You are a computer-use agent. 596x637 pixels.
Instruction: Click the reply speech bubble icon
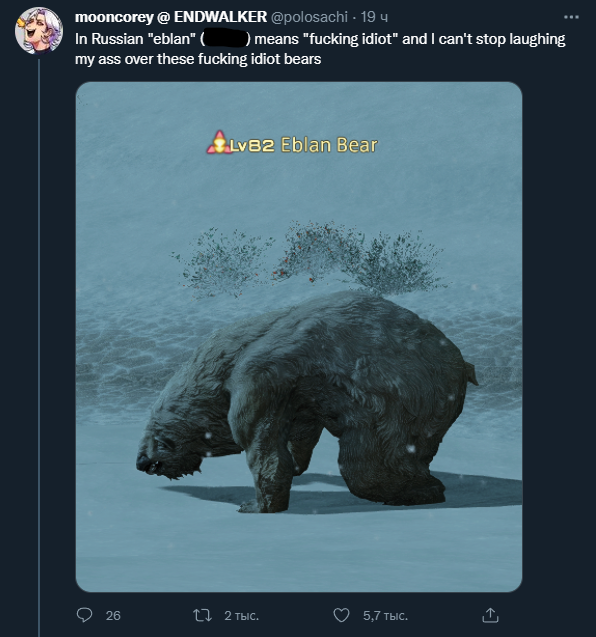point(85,615)
